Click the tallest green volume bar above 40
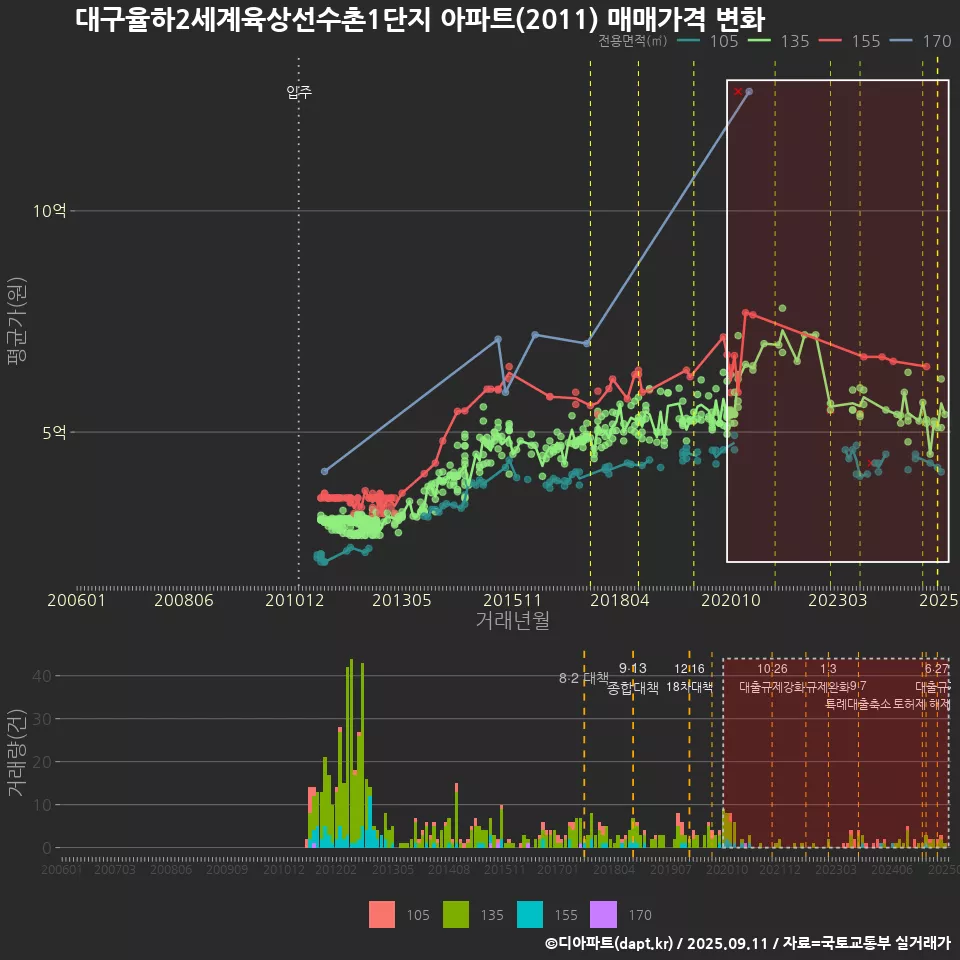This screenshot has width=960, height=960. click(x=351, y=753)
